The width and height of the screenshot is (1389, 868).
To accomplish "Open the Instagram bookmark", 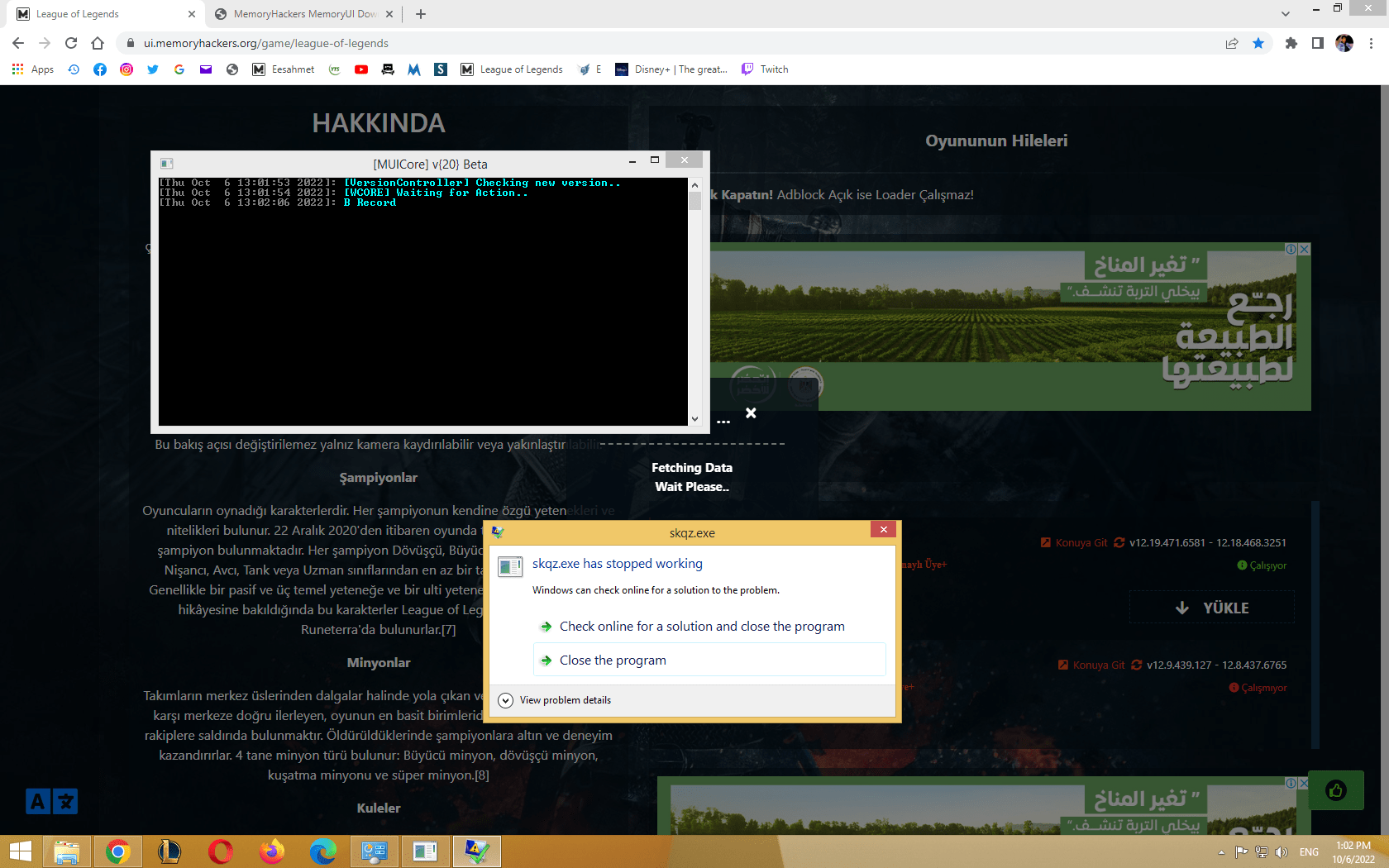I will click(x=126, y=69).
